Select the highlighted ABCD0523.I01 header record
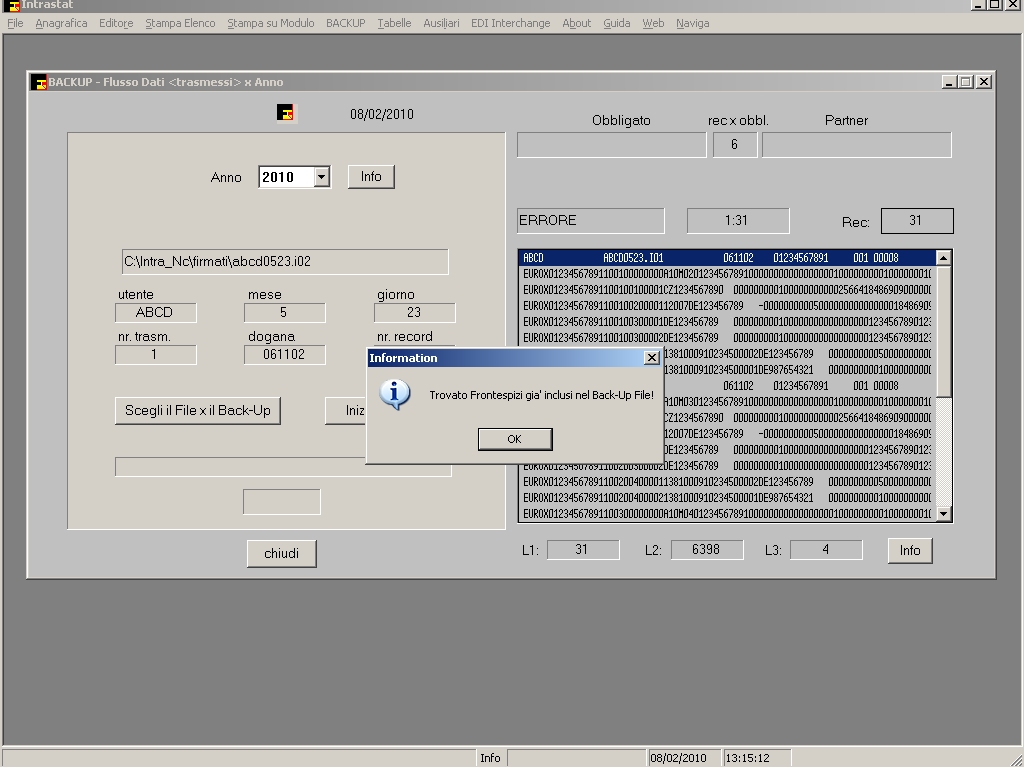 tap(728, 258)
